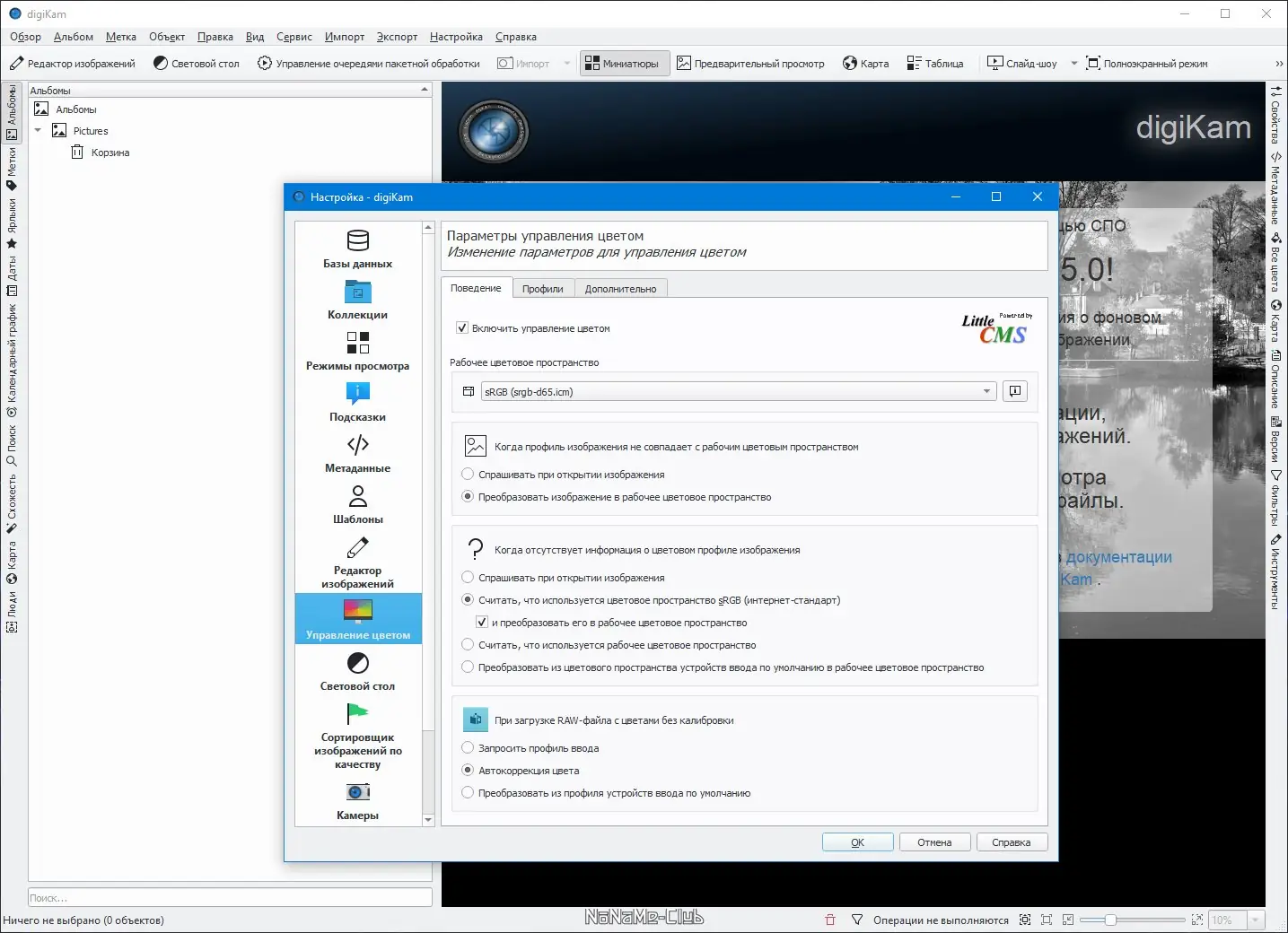Open the Камеры settings page
Viewport: 1288px width, 933px height.
[x=357, y=802]
